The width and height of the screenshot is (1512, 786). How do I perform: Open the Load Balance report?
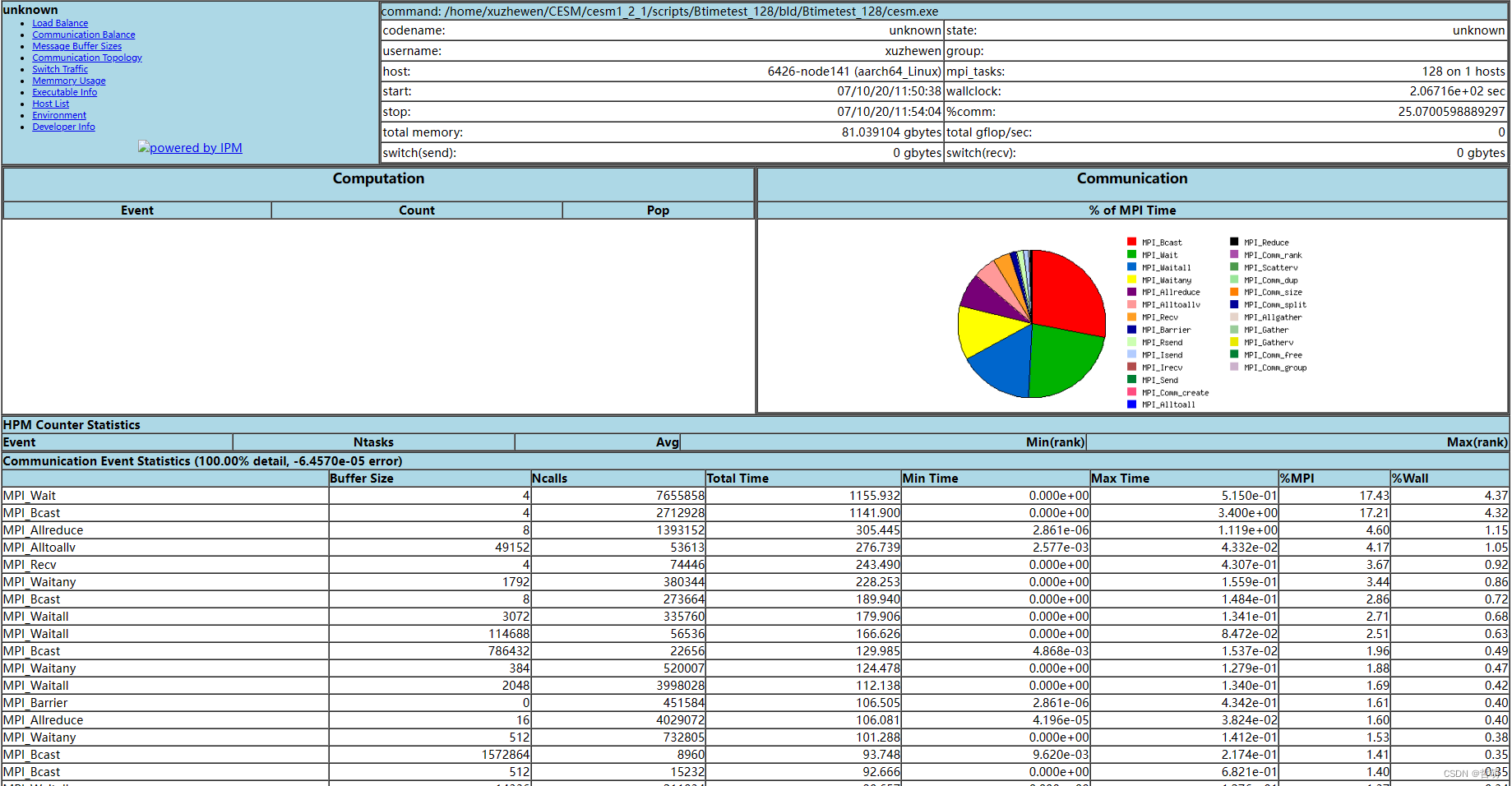(60, 23)
